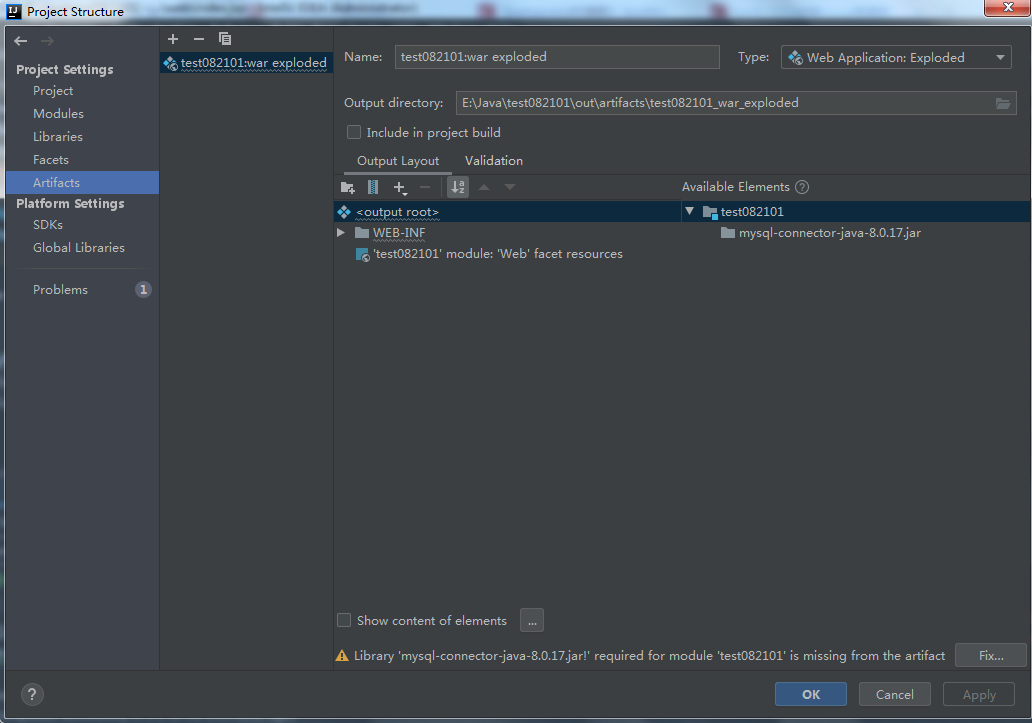Open the artifact Type dropdown
1032x723 pixels.
click(896, 57)
